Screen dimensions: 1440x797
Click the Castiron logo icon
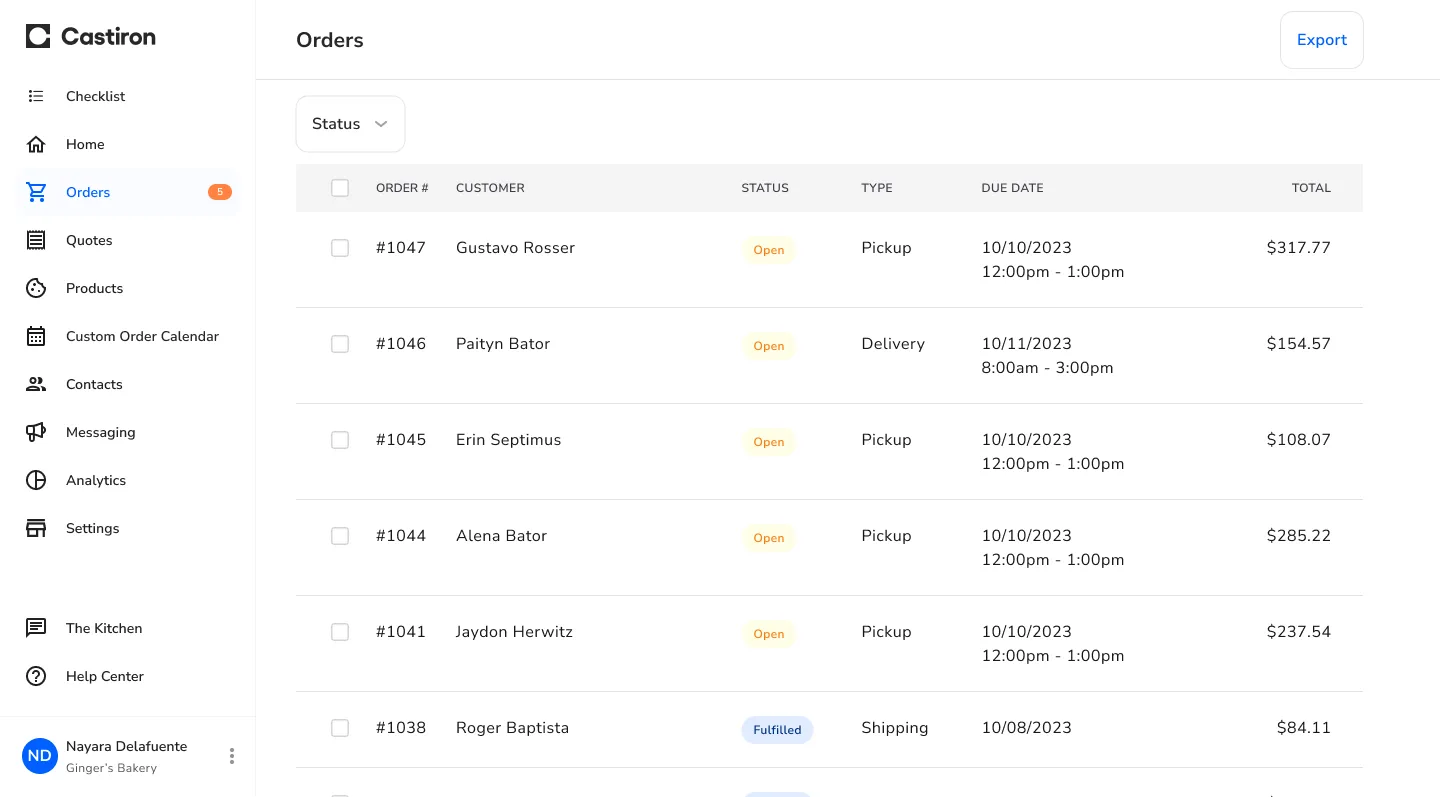(38, 37)
